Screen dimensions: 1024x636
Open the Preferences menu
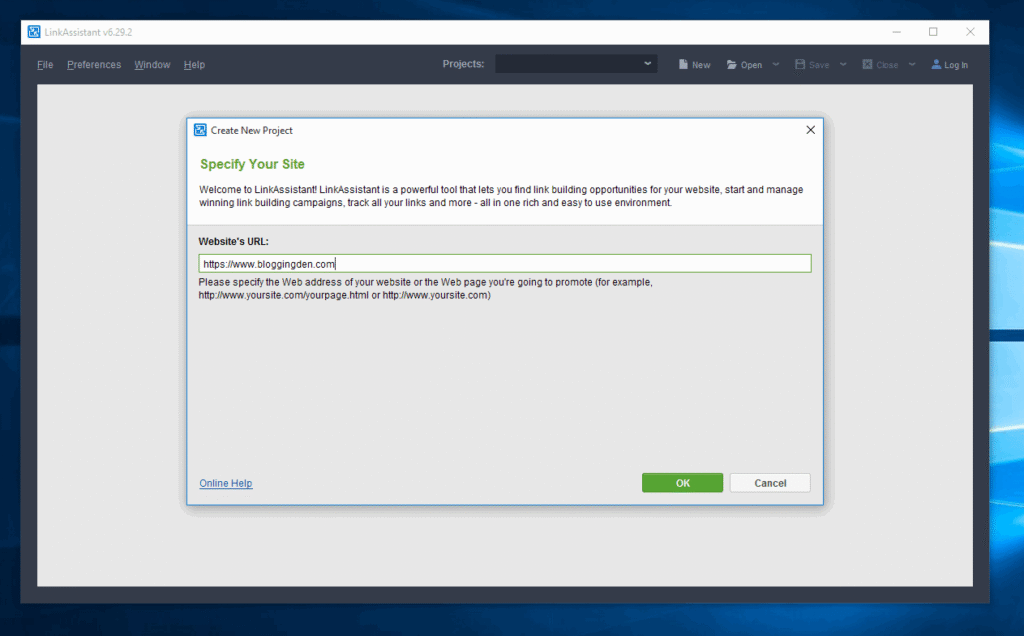coord(93,64)
